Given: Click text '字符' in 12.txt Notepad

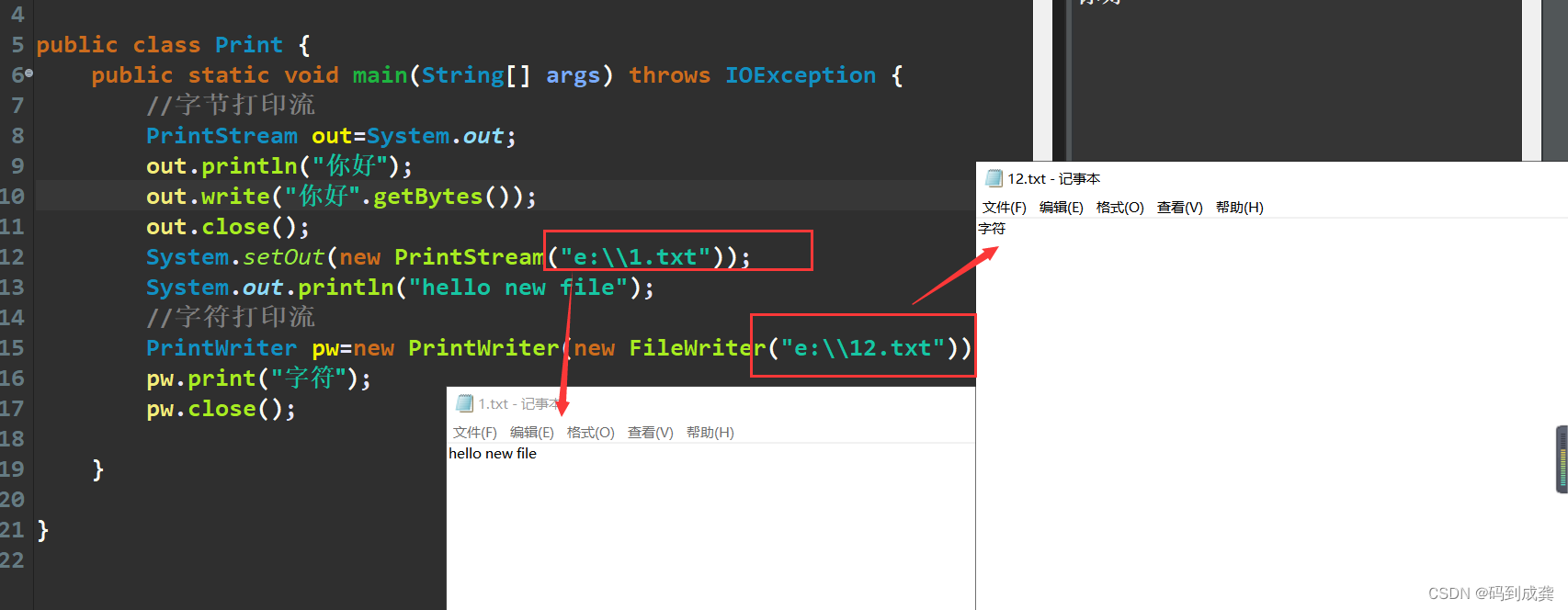Looking at the screenshot, I should coord(992,229).
